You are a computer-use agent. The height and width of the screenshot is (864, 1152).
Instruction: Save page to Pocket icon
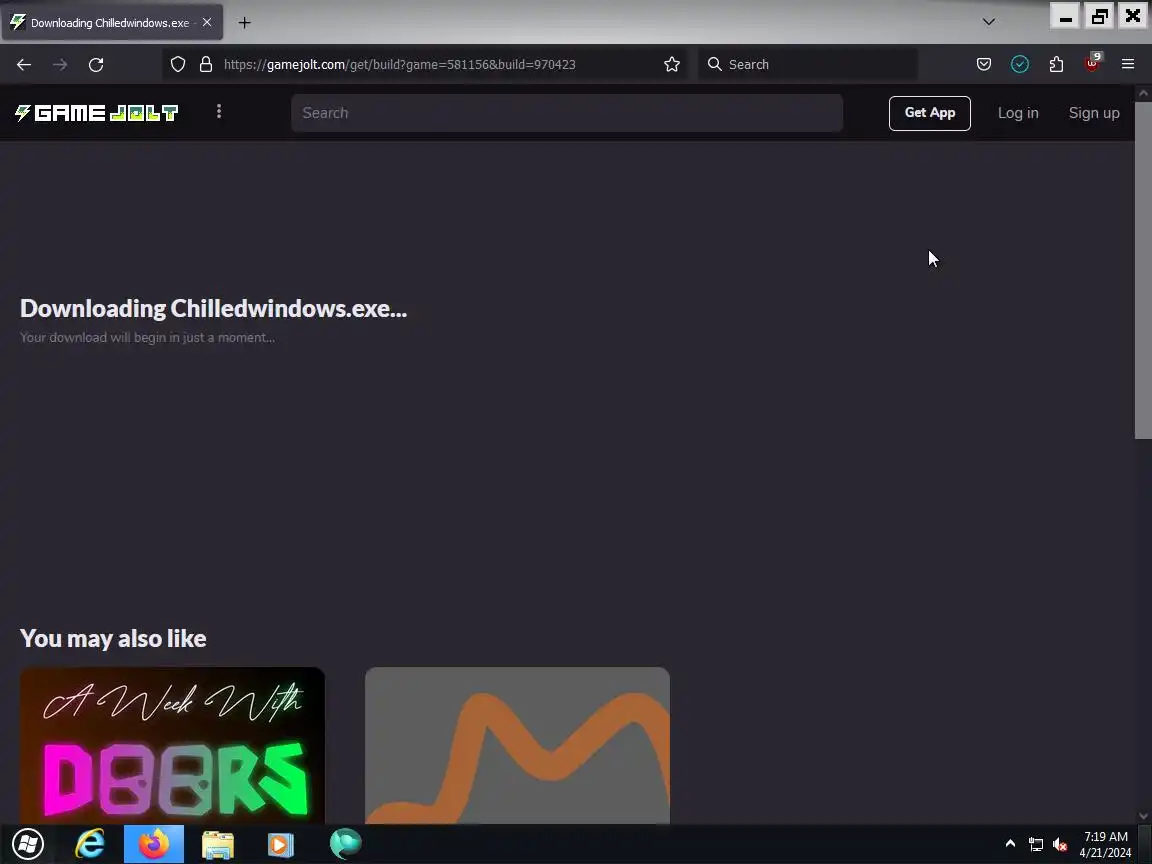click(984, 65)
